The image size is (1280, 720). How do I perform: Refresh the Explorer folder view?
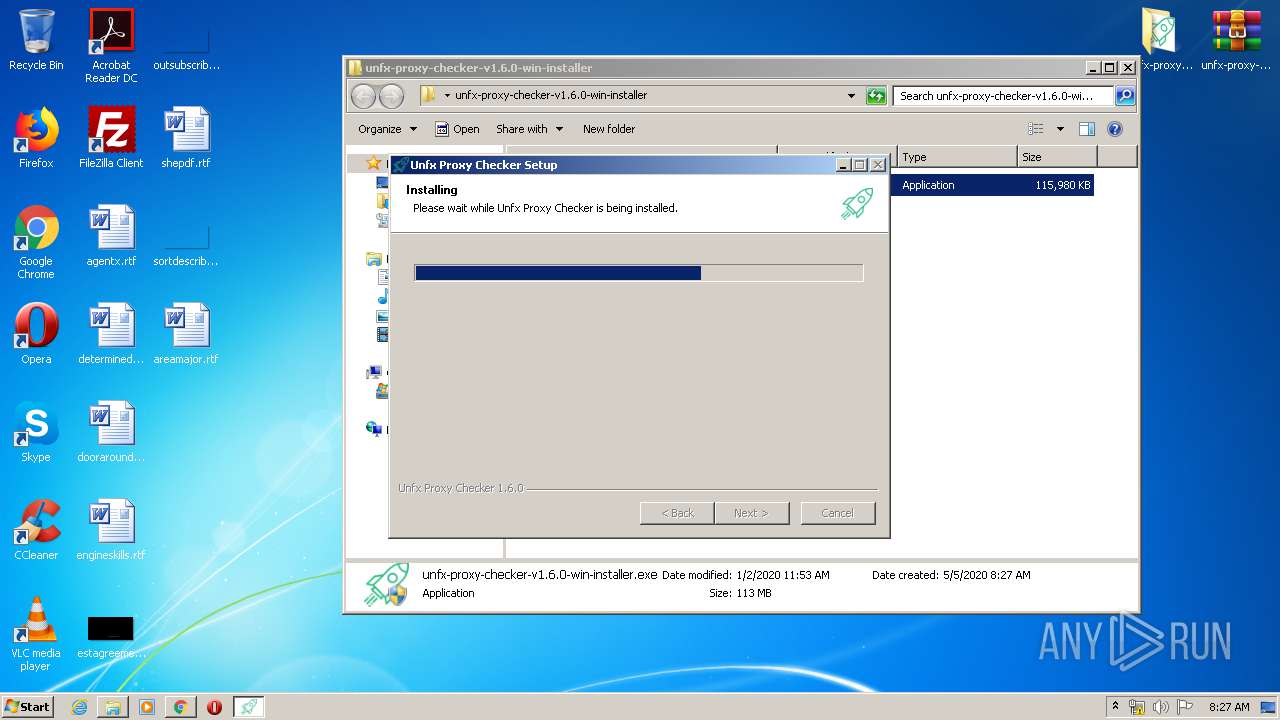tap(876, 96)
